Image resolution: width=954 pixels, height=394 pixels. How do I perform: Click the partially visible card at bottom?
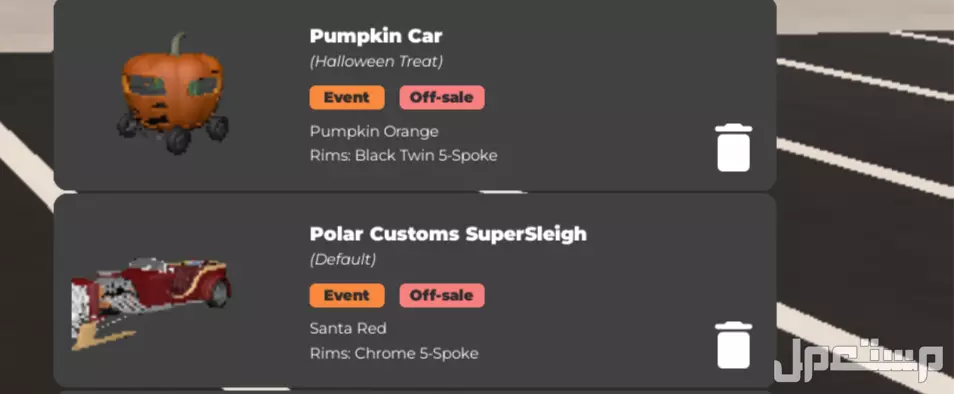pyautogui.click(x=415, y=392)
